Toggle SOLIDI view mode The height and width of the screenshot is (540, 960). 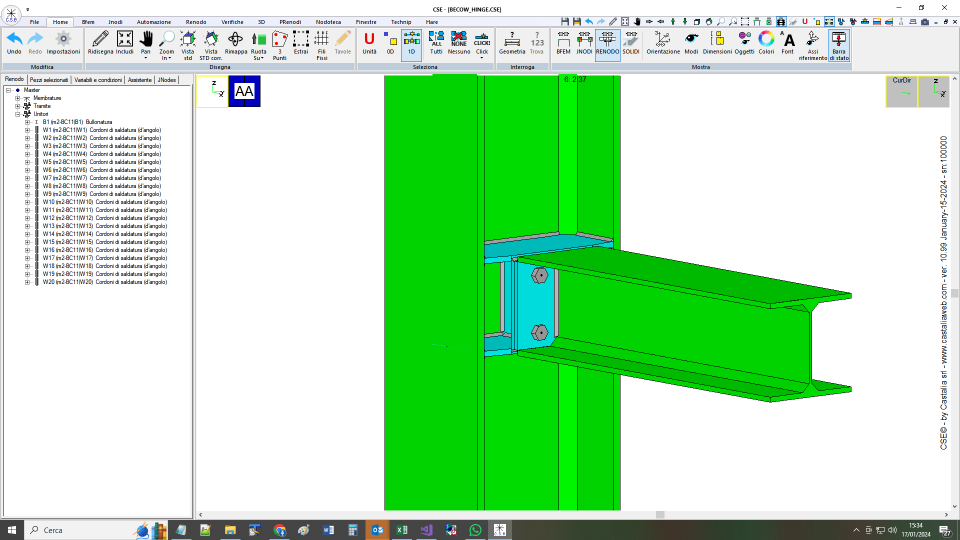coord(631,43)
